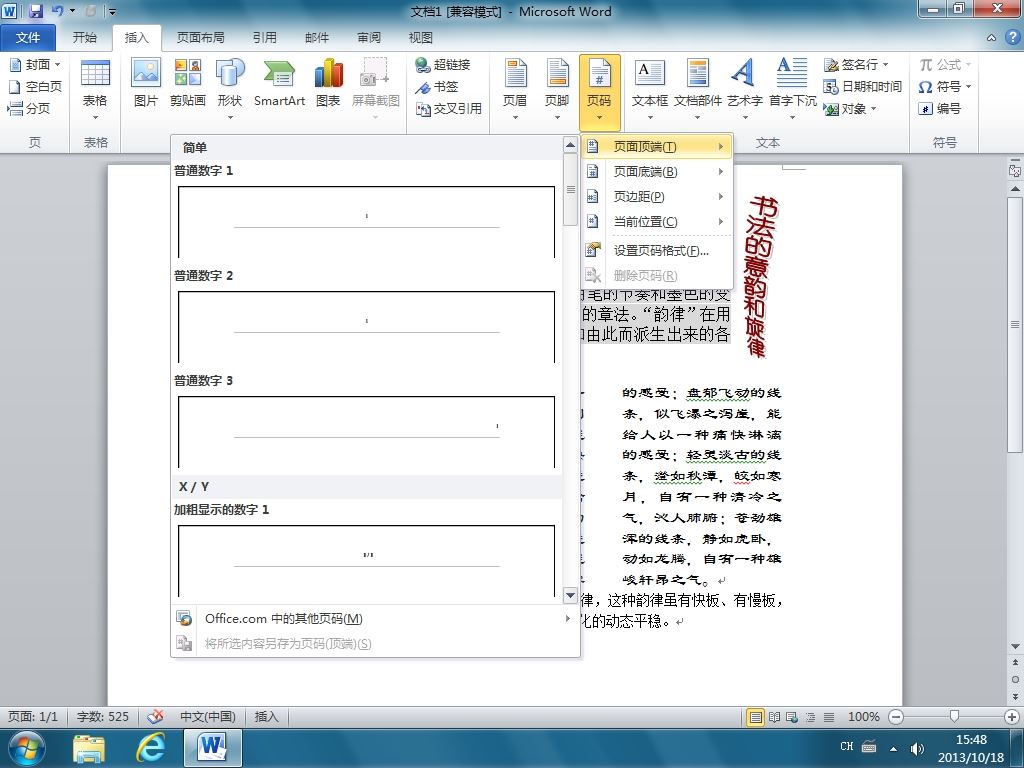
Task: Click the word count (字数: 525) indicator
Action: click(103, 716)
